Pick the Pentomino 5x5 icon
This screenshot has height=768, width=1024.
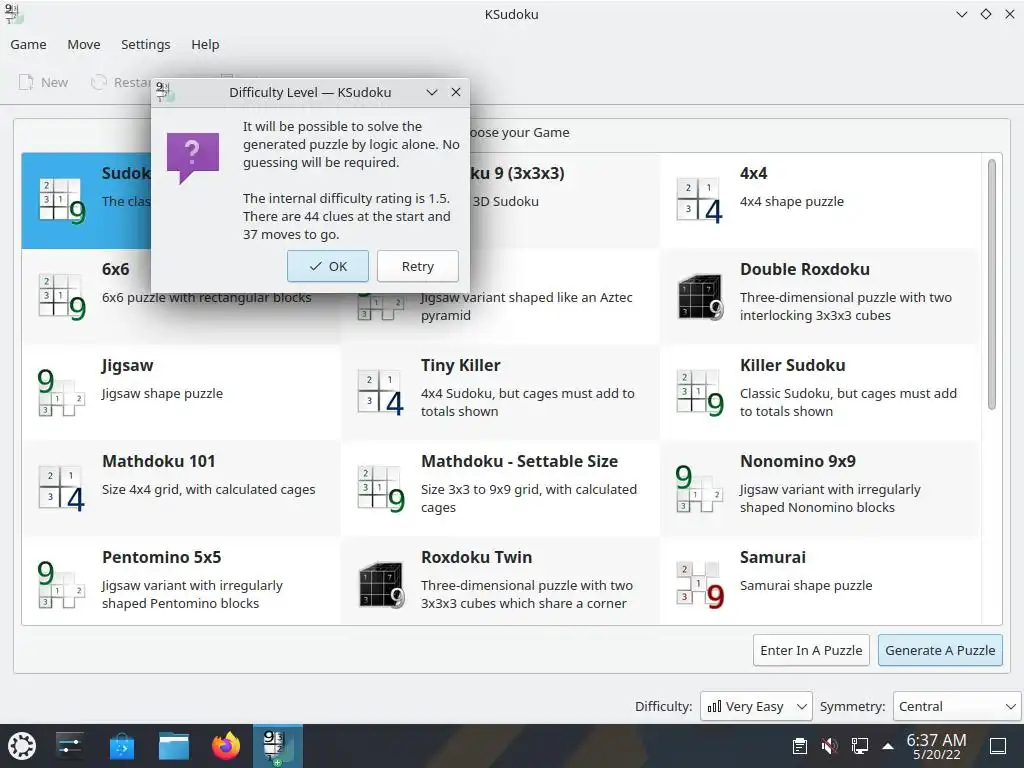point(61,584)
